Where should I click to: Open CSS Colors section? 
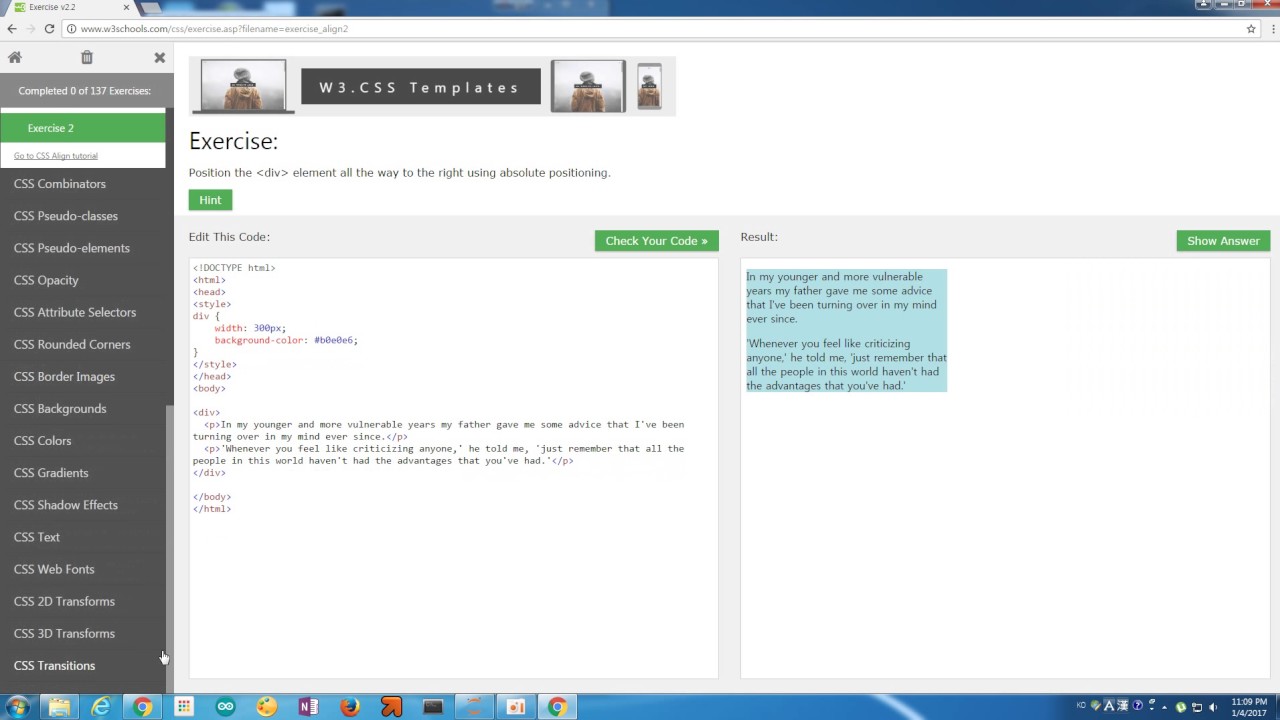[x=42, y=440]
